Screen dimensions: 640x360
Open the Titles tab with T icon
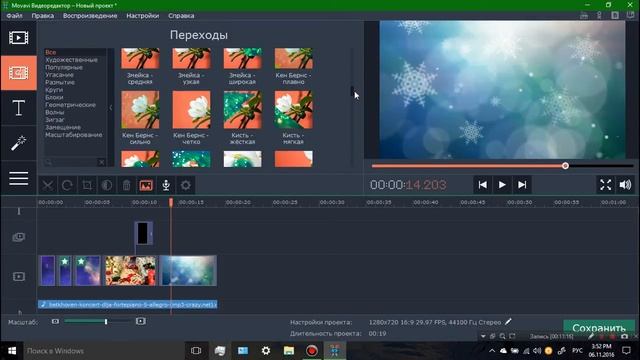[x=18, y=108]
